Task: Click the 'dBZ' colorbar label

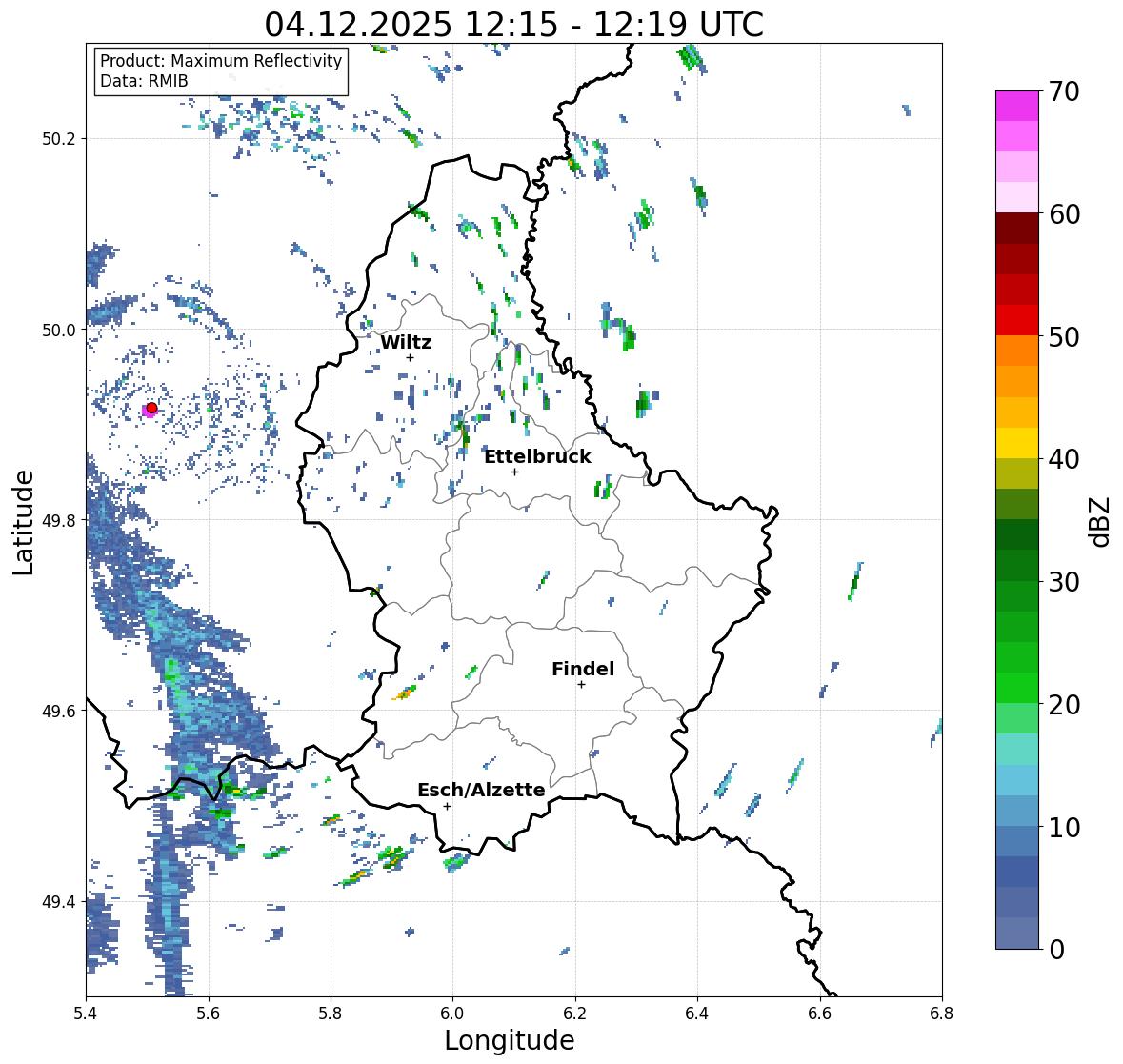Action: [1101, 521]
